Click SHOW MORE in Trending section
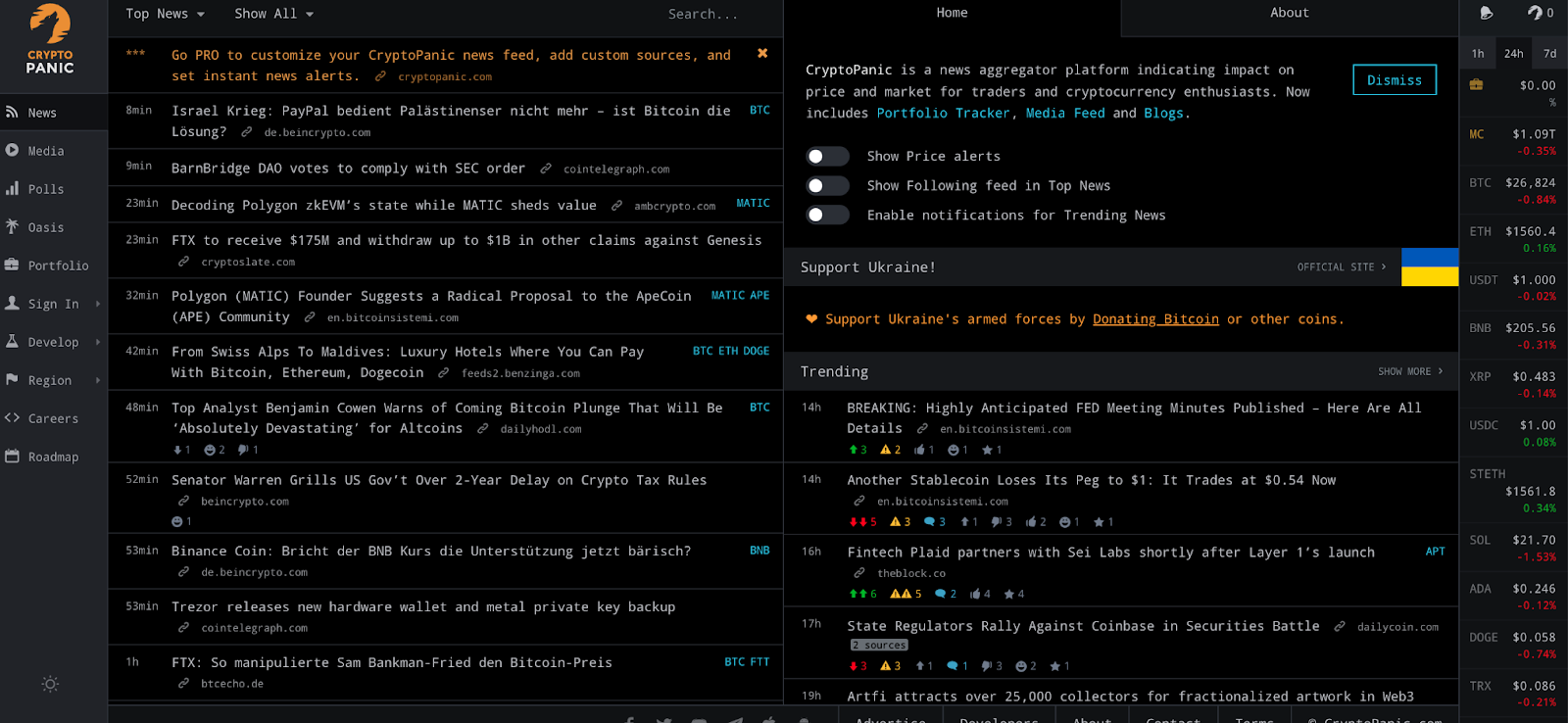 point(1410,371)
